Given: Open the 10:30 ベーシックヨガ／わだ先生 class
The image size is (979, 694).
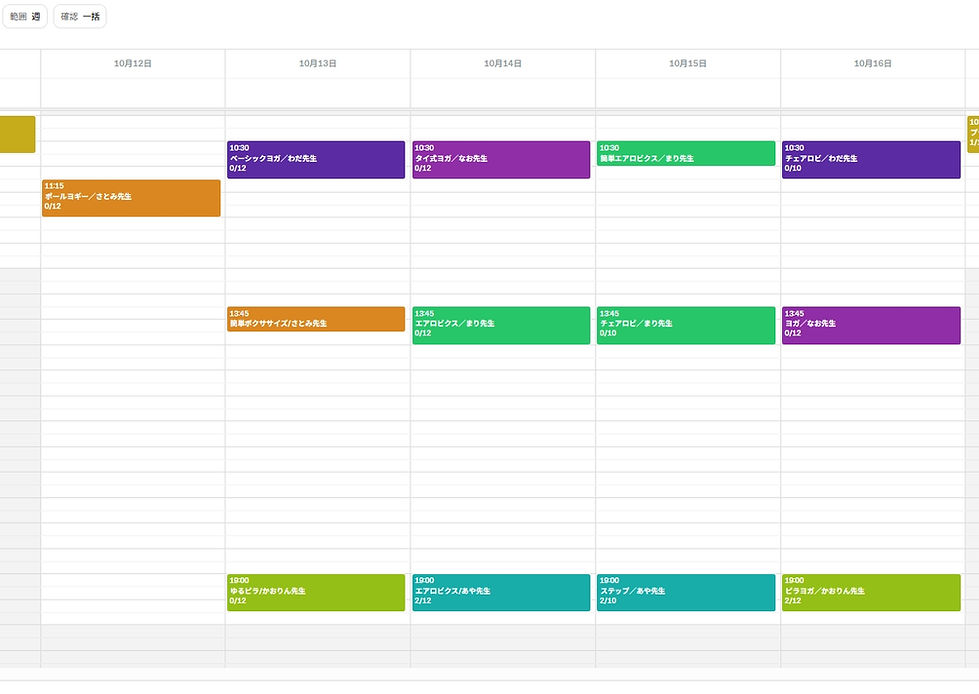Looking at the screenshot, I should click(316, 160).
